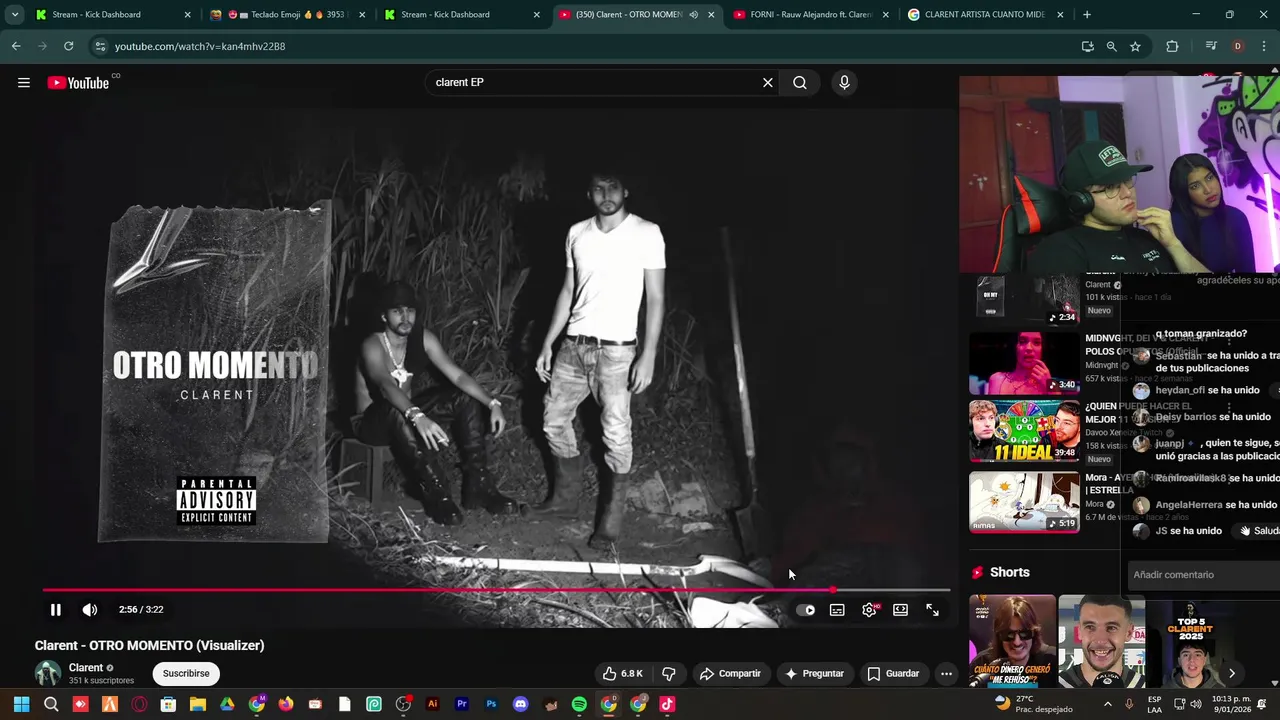Mute the Clarent tab via audio icon
Image resolution: width=1280 pixels, height=720 pixels.
point(693,15)
